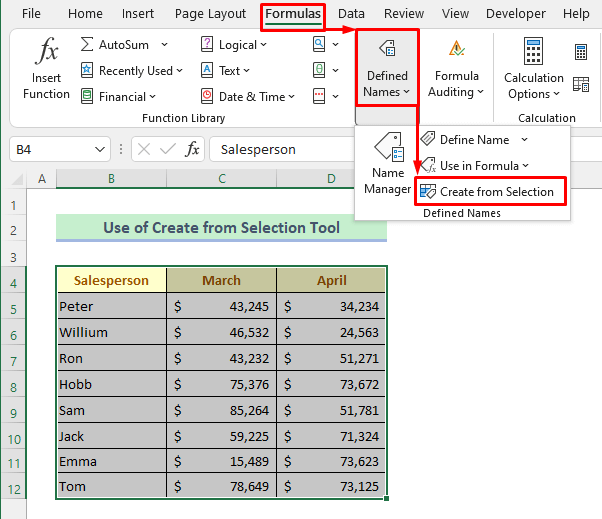Open the Date & Time functions menu
The height and width of the screenshot is (519, 602).
pos(250,97)
